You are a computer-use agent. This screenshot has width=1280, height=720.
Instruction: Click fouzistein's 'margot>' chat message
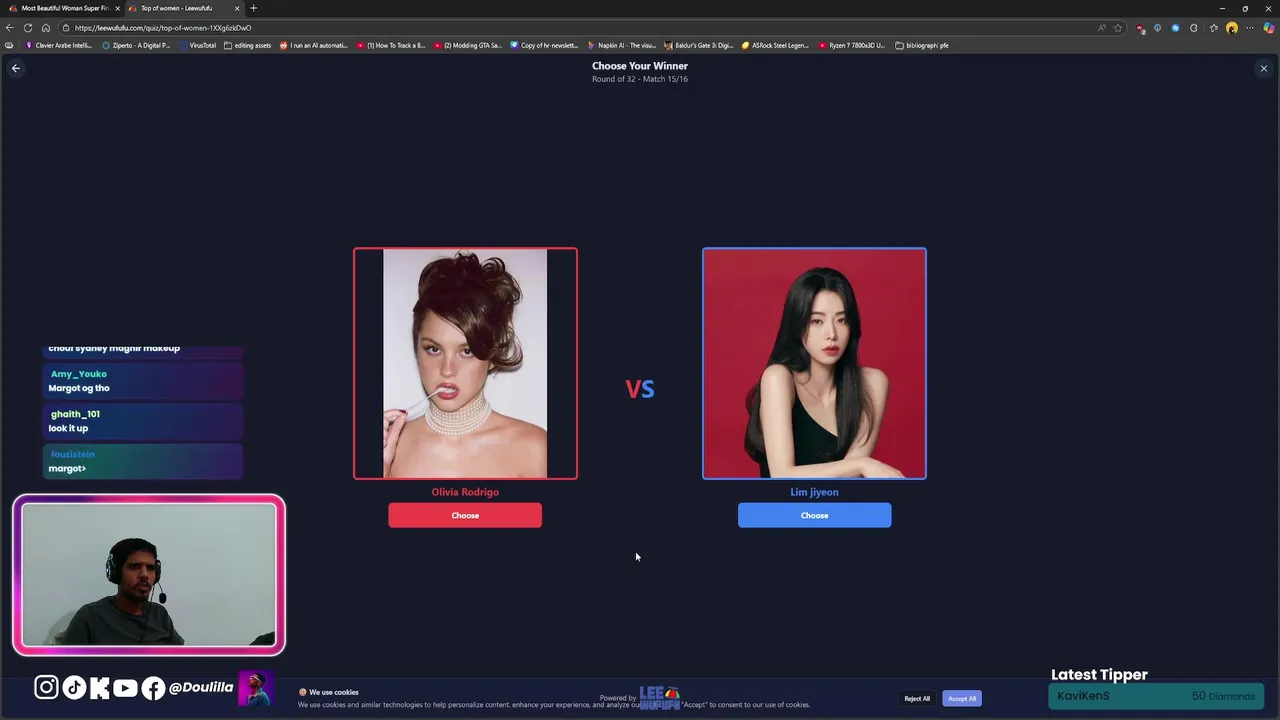pos(143,461)
